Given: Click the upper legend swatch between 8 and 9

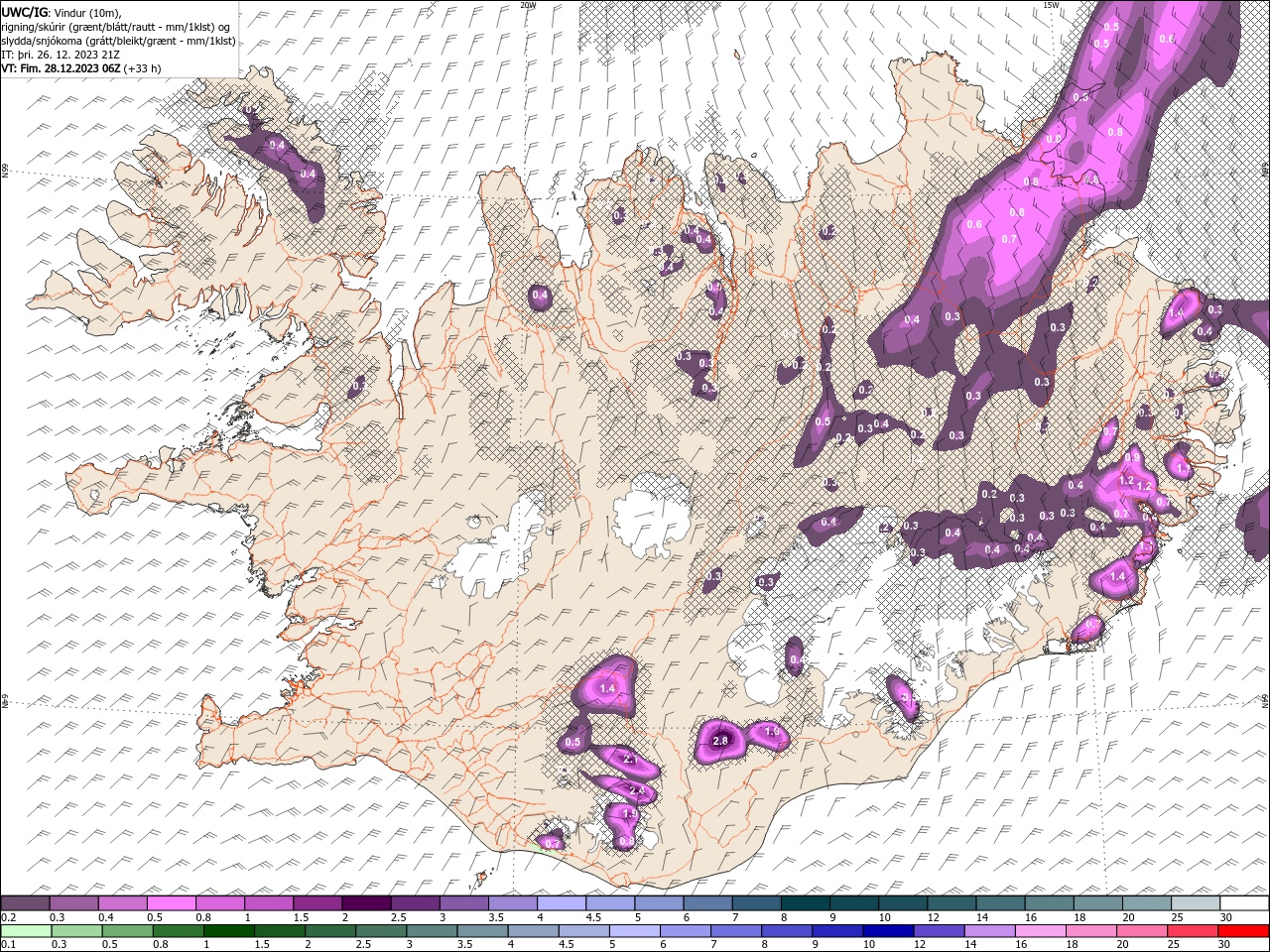Looking at the screenshot, I should coord(805,903).
